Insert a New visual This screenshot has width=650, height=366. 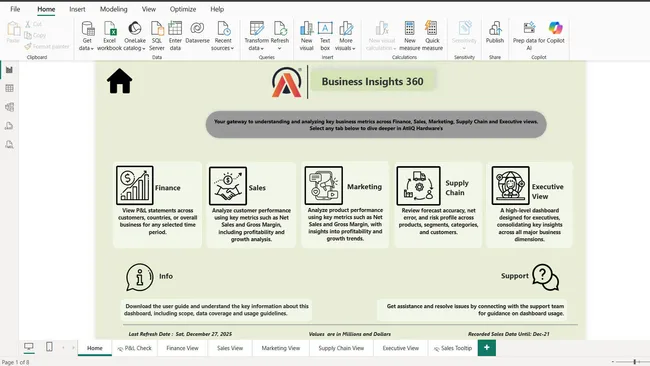coord(306,36)
